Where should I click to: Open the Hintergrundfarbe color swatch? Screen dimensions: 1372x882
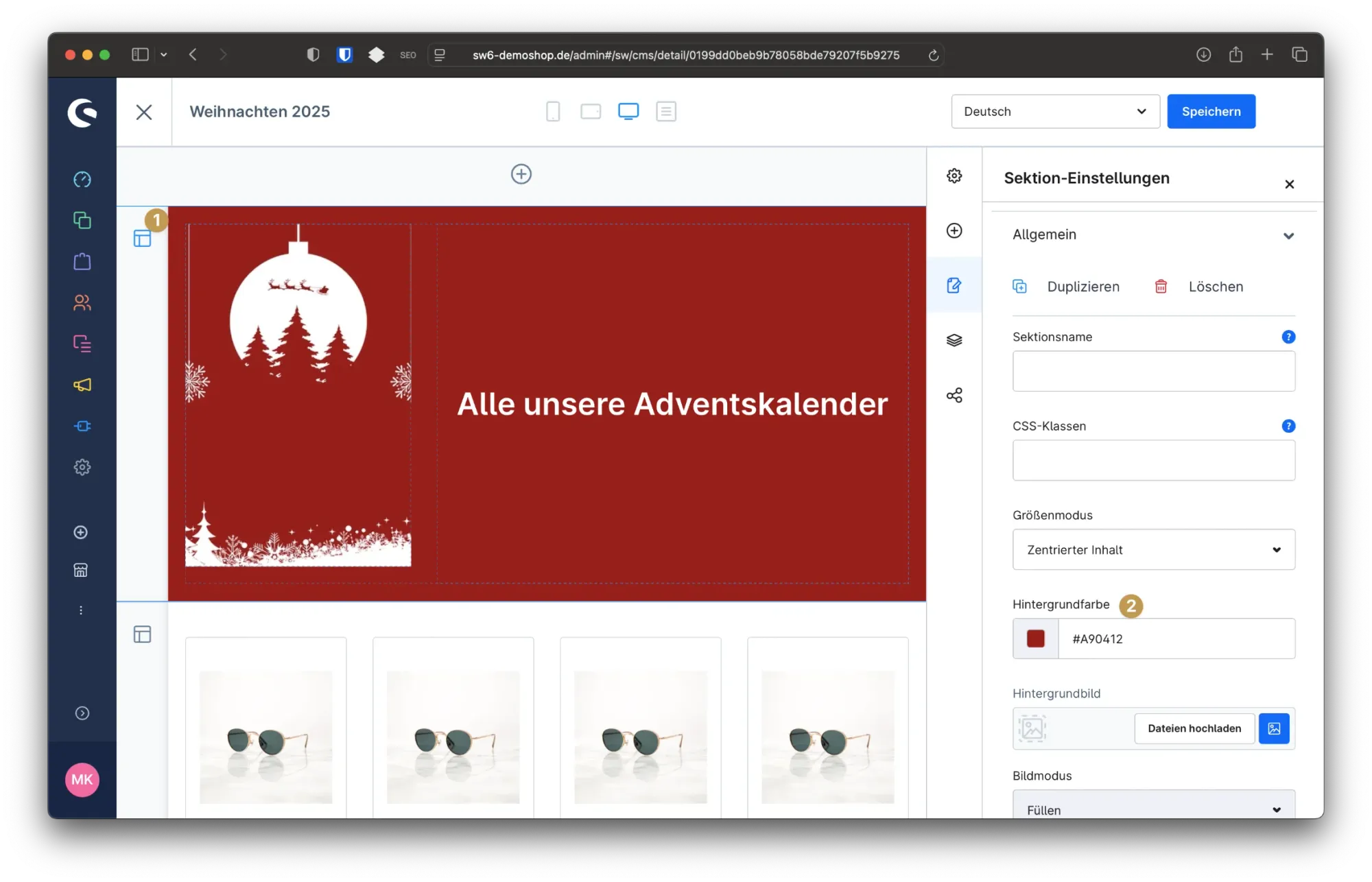pos(1035,639)
